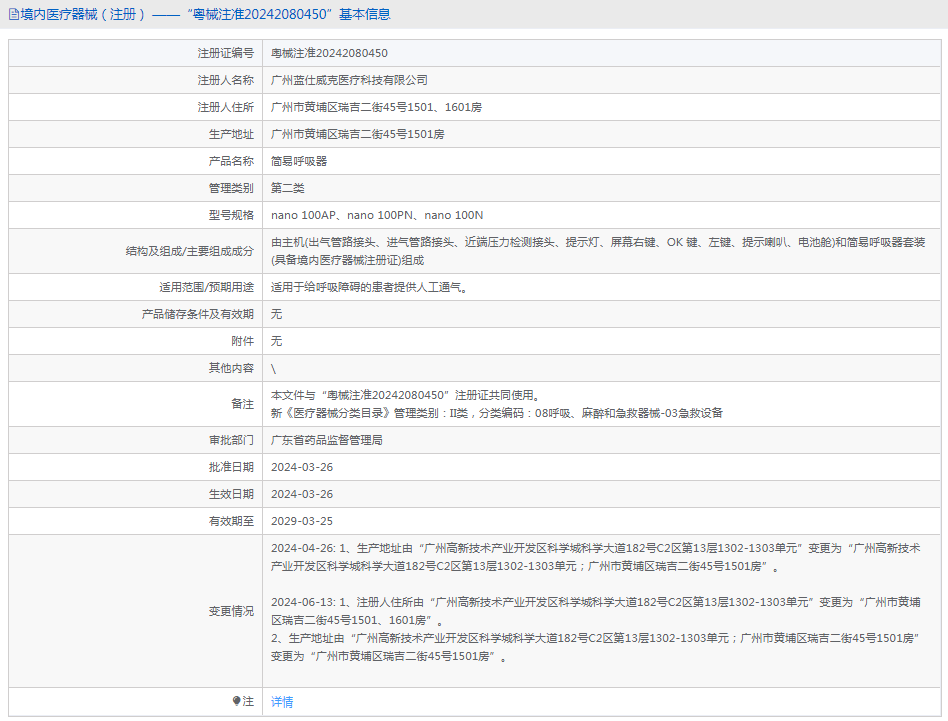Select management class value 第二类
The height and width of the screenshot is (721, 948).
(288, 189)
